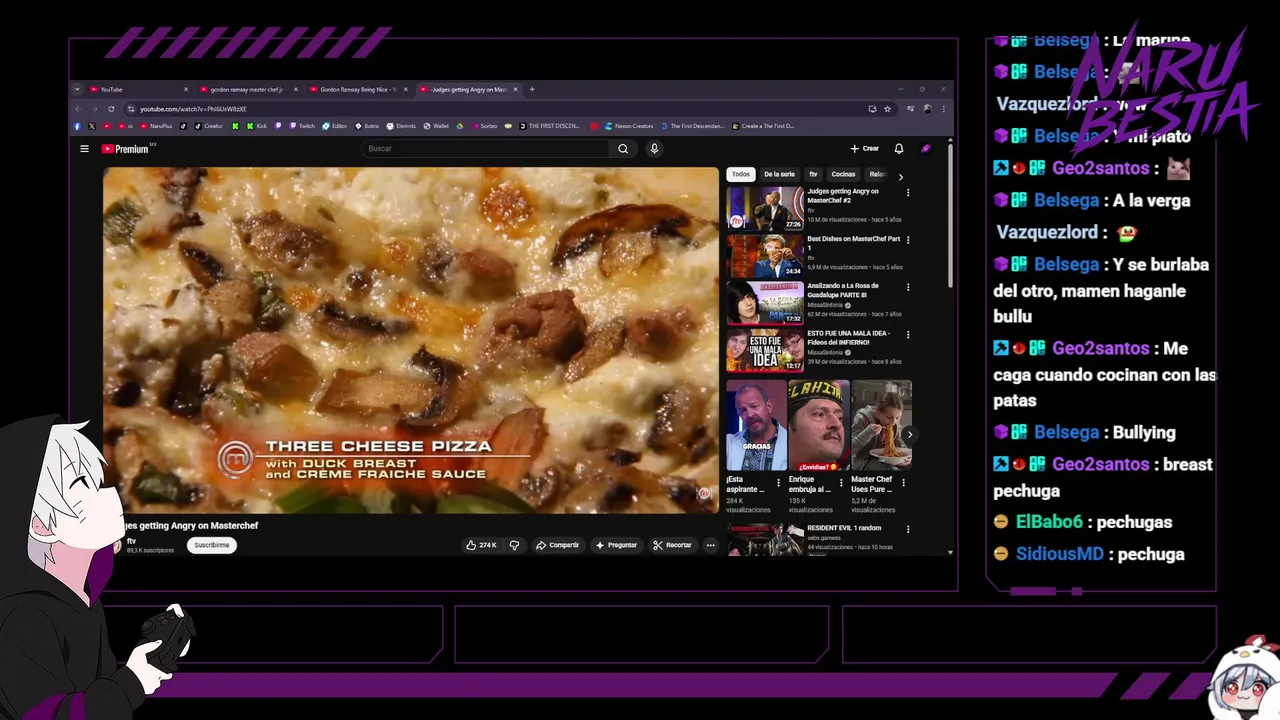The image size is (1280, 720).
Task: Click the Buscar search field
Action: click(485, 149)
